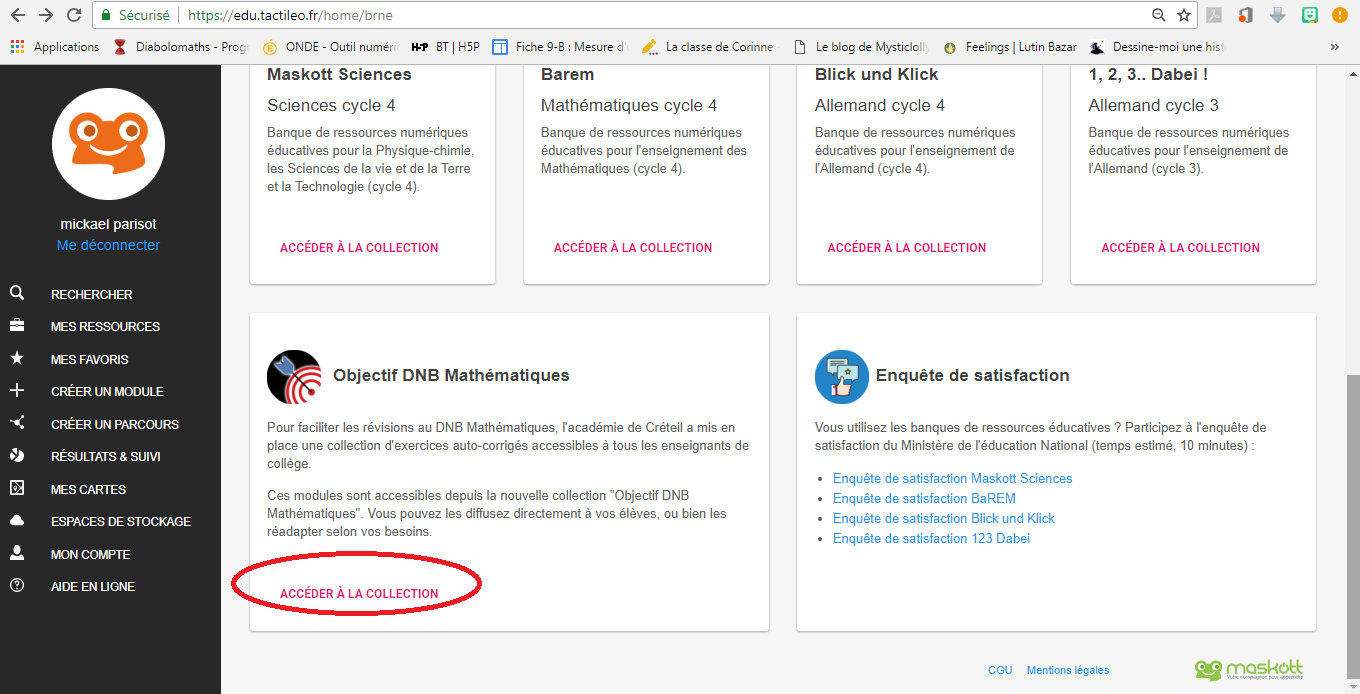Click the Objectif DNB Mathématiques heading
Image resolution: width=1360 pixels, height=694 pixels.
(x=451, y=376)
